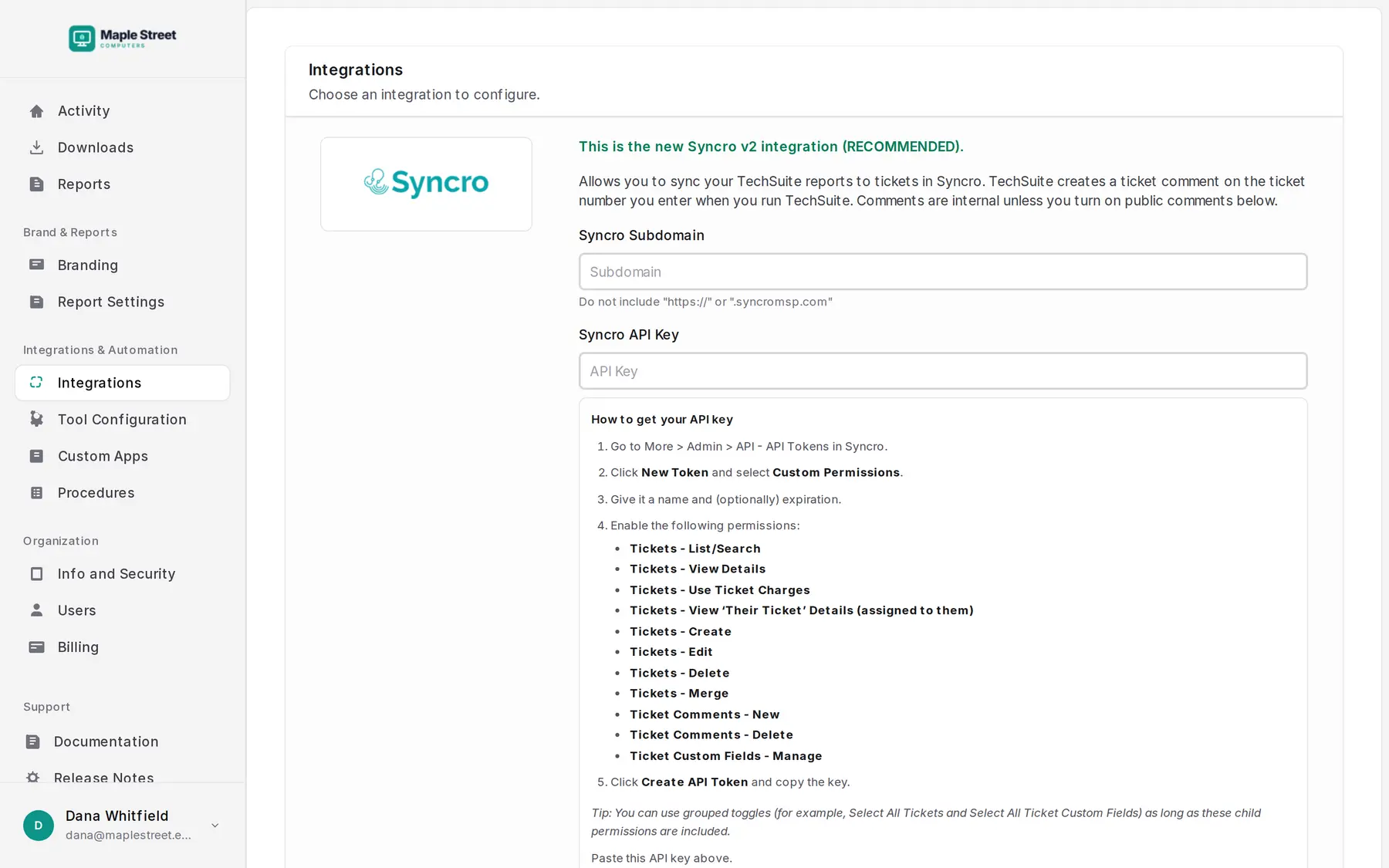Click the Syncro logo card
Image resolution: width=1389 pixels, height=868 pixels.
(426, 184)
